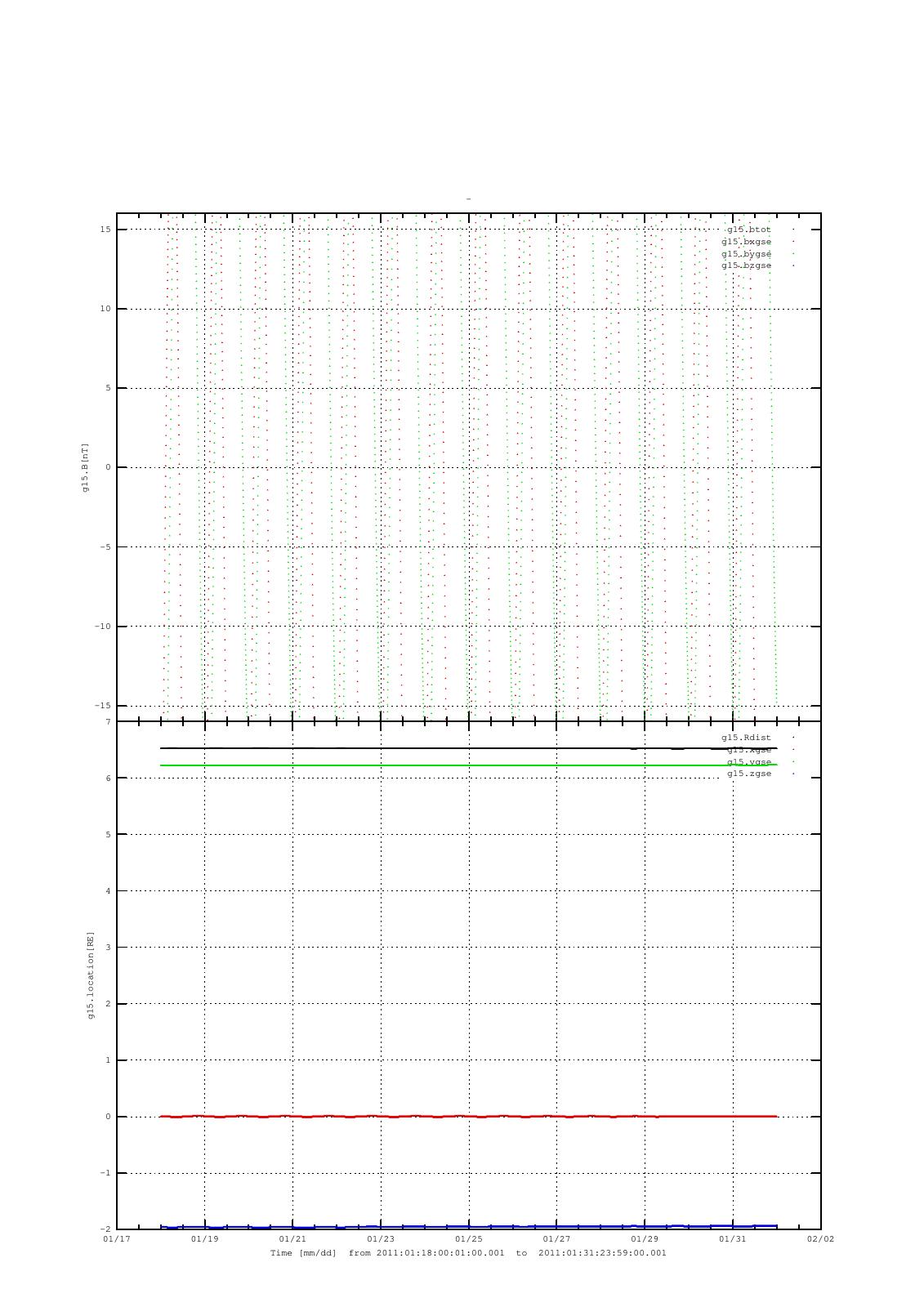Click the g15.xgse legend label
Image resolution: width=924 pixels, height=1307 pixels.
pos(748,750)
